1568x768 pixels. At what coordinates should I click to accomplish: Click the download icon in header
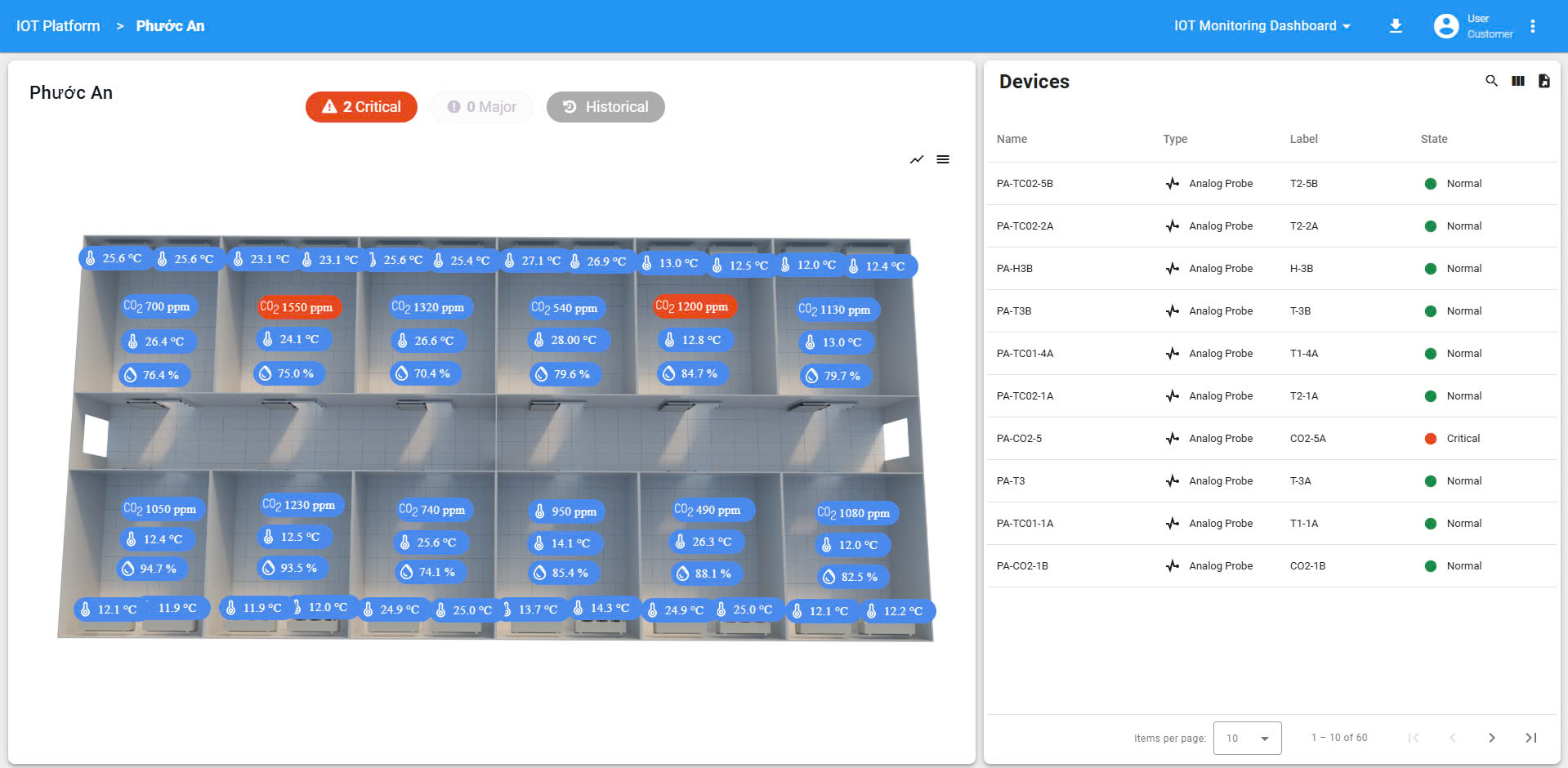click(x=1396, y=26)
